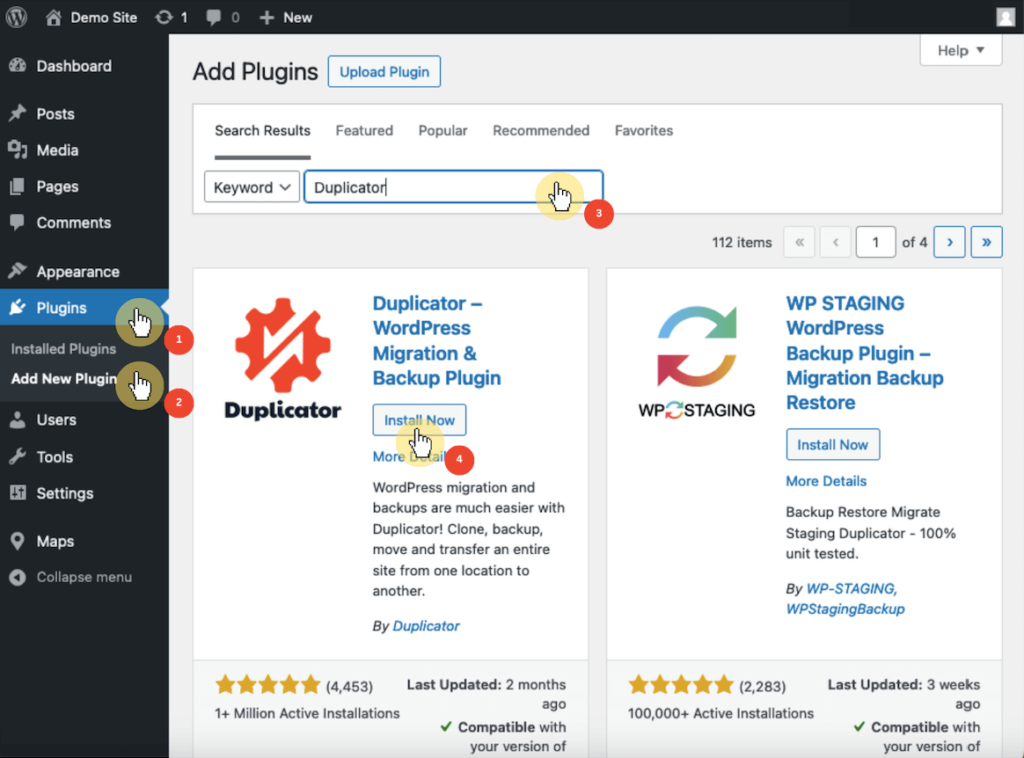This screenshot has height=758, width=1024.
Task: Expand the Help dropdown tab
Action: 961,50
